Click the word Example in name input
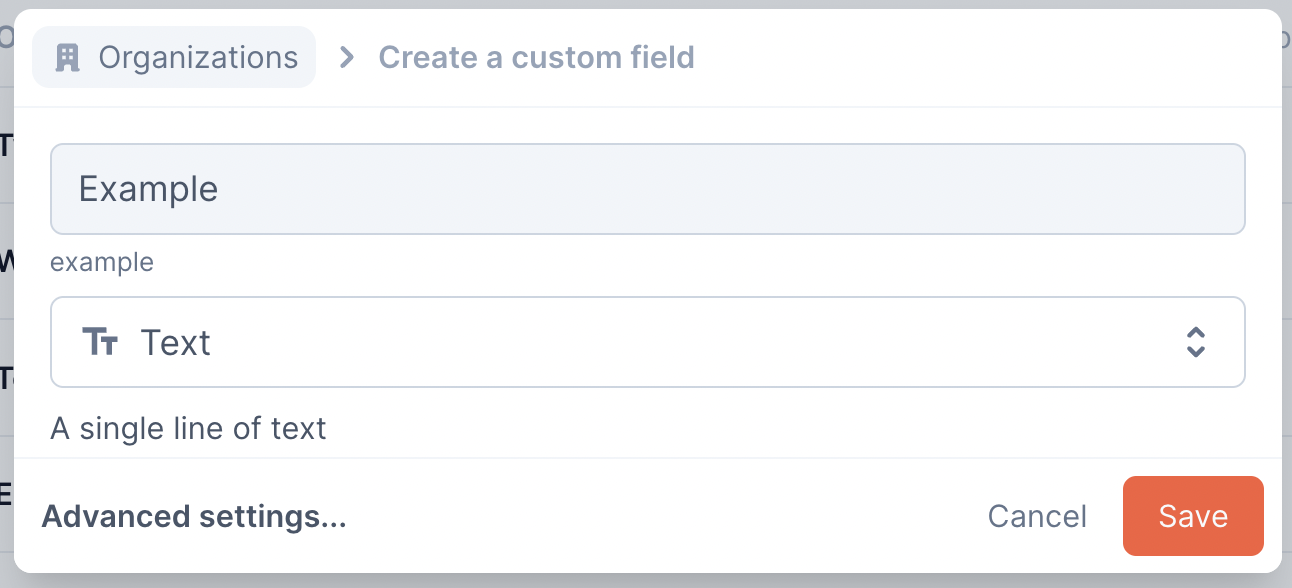This screenshot has width=1292, height=588. coord(148,189)
